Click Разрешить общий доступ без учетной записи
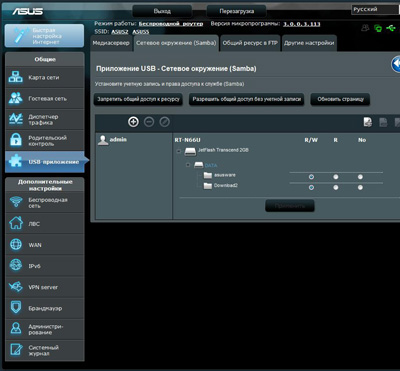400x371 pixels. (x=246, y=99)
